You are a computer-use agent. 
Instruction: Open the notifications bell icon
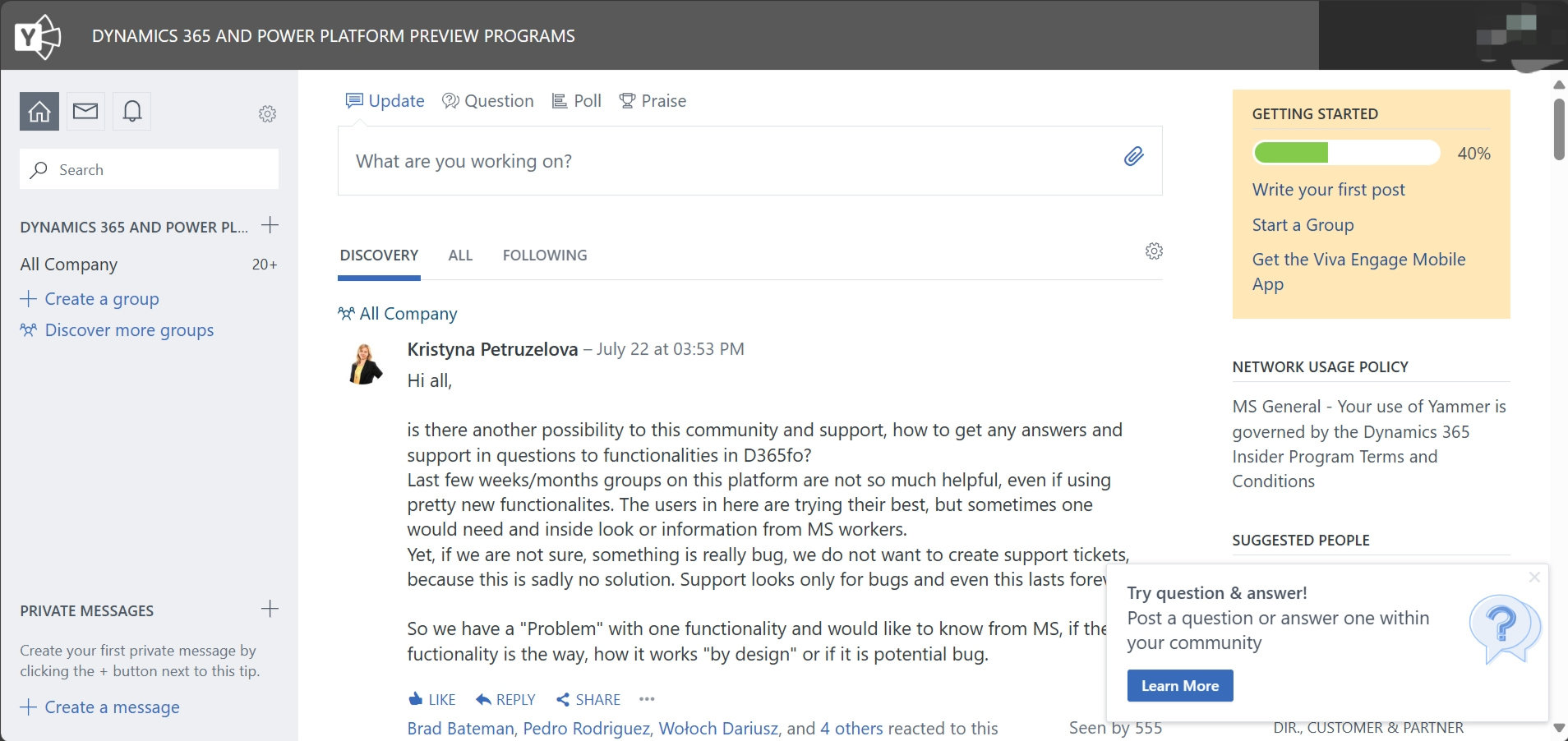pyautogui.click(x=131, y=111)
